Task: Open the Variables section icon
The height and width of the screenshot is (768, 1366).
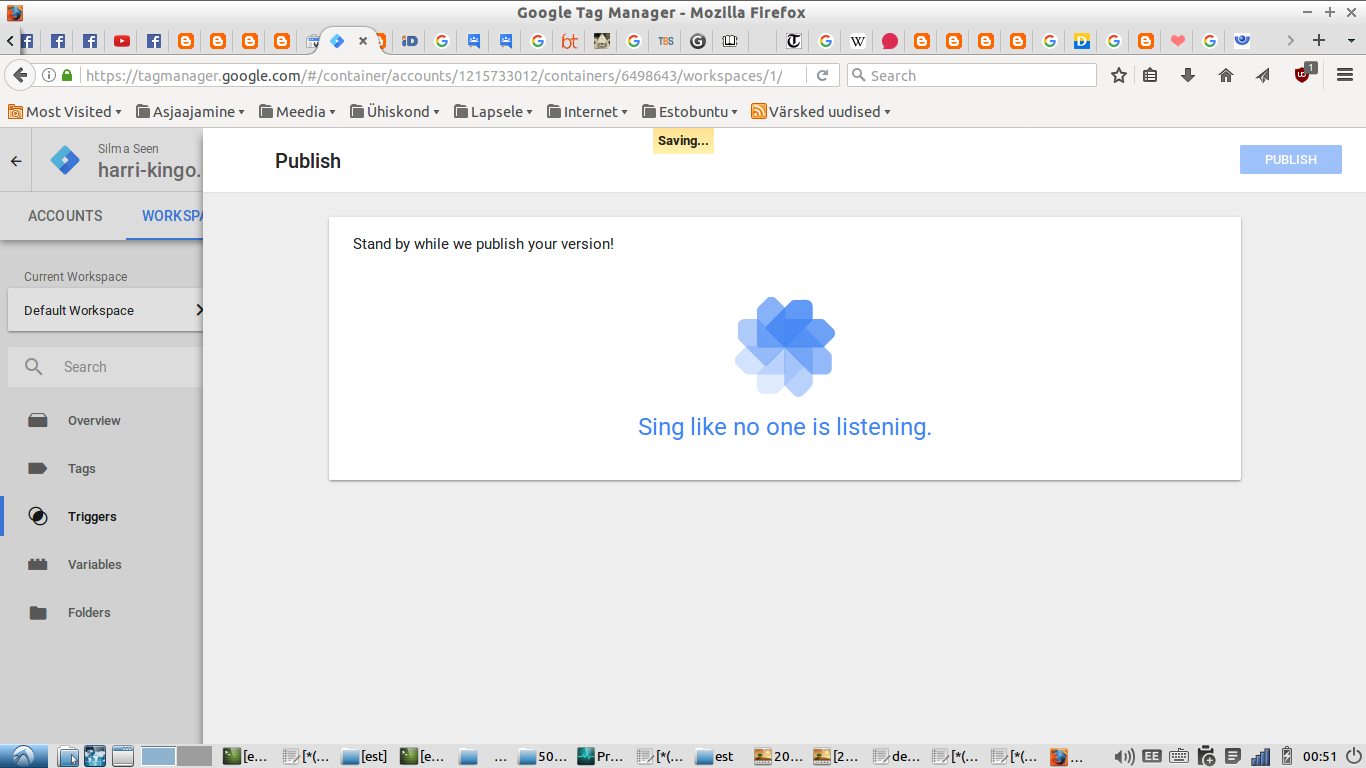Action: [x=38, y=564]
